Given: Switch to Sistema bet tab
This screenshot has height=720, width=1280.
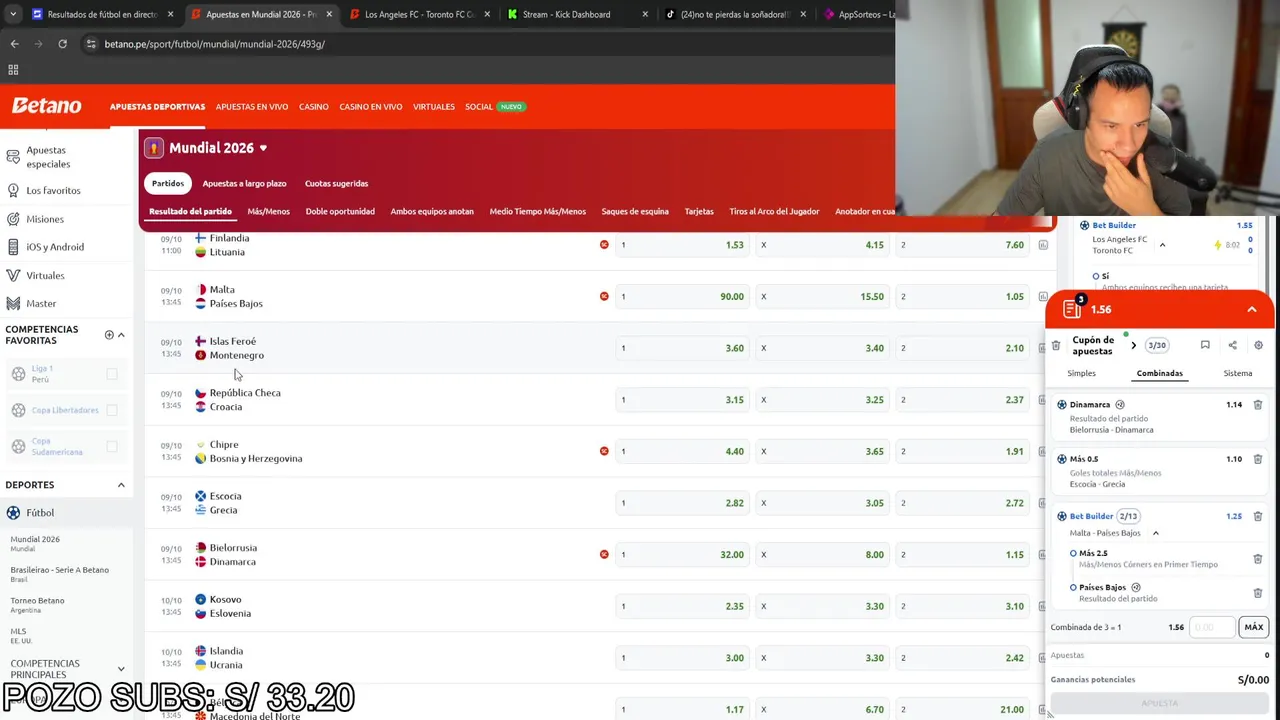Looking at the screenshot, I should [1238, 373].
